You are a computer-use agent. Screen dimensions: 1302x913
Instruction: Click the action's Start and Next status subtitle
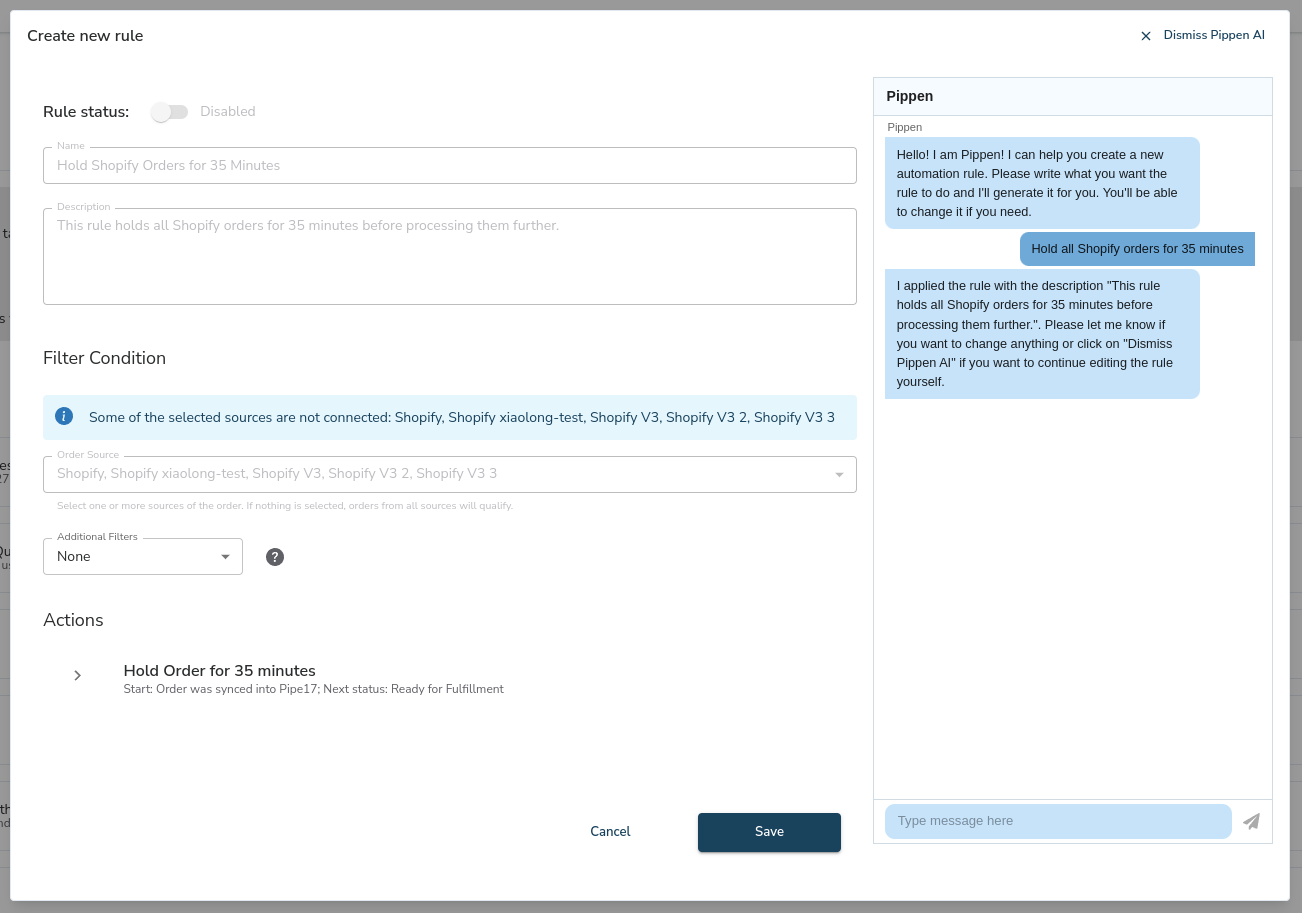(313, 689)
